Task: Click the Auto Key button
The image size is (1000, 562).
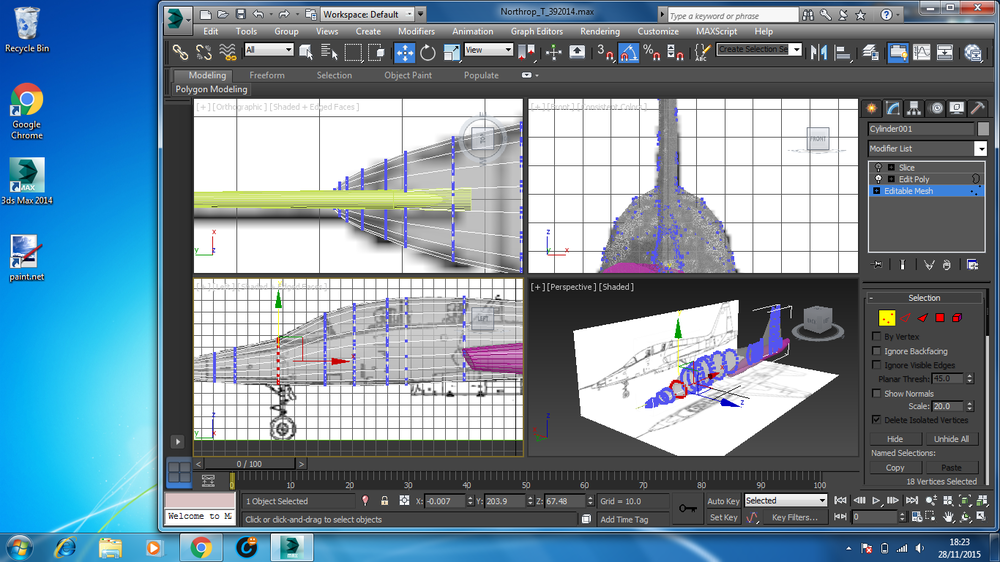Action: tap(723, 501)
